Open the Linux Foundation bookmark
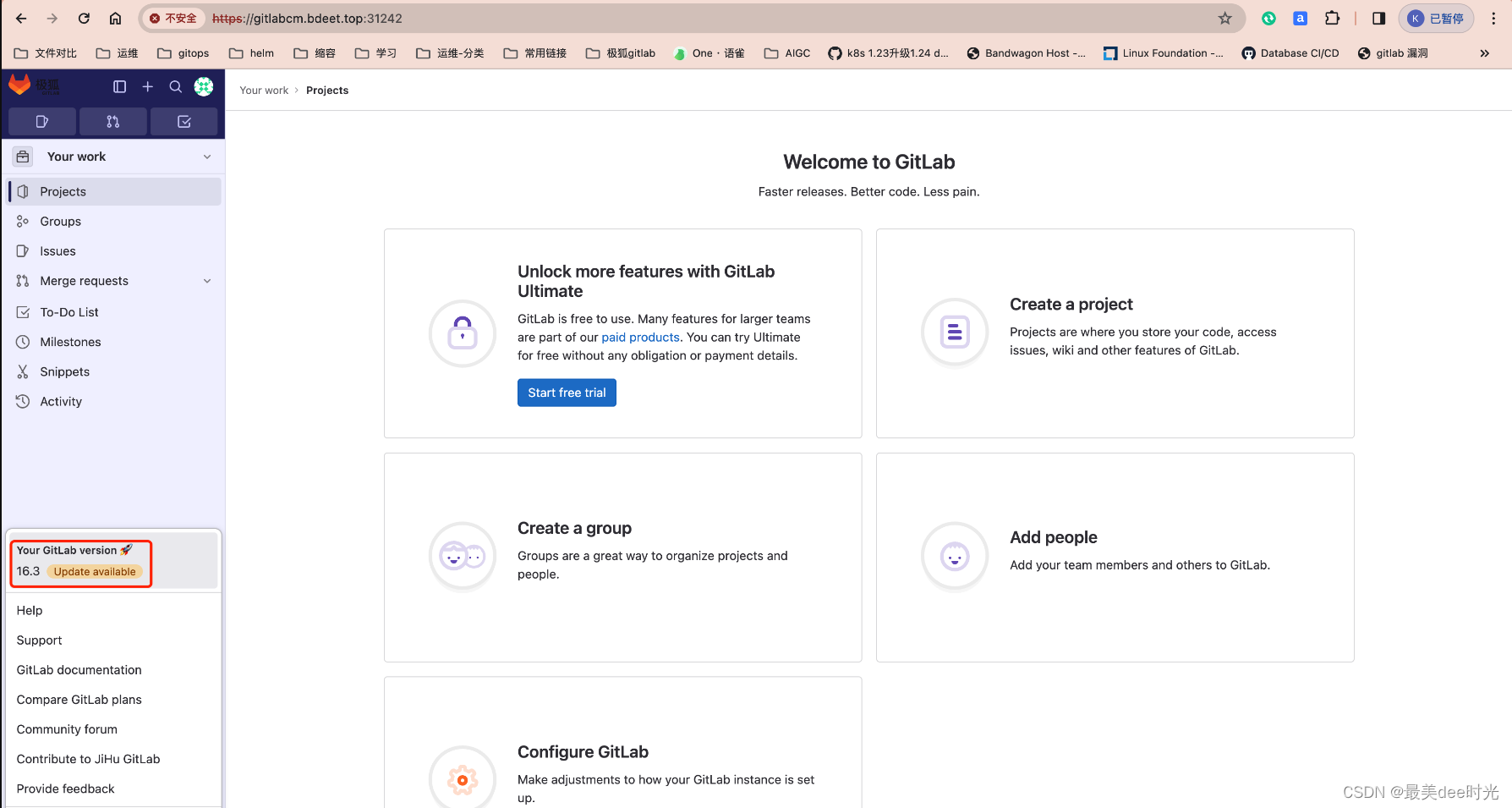1512x808 pixels. 1164,53
